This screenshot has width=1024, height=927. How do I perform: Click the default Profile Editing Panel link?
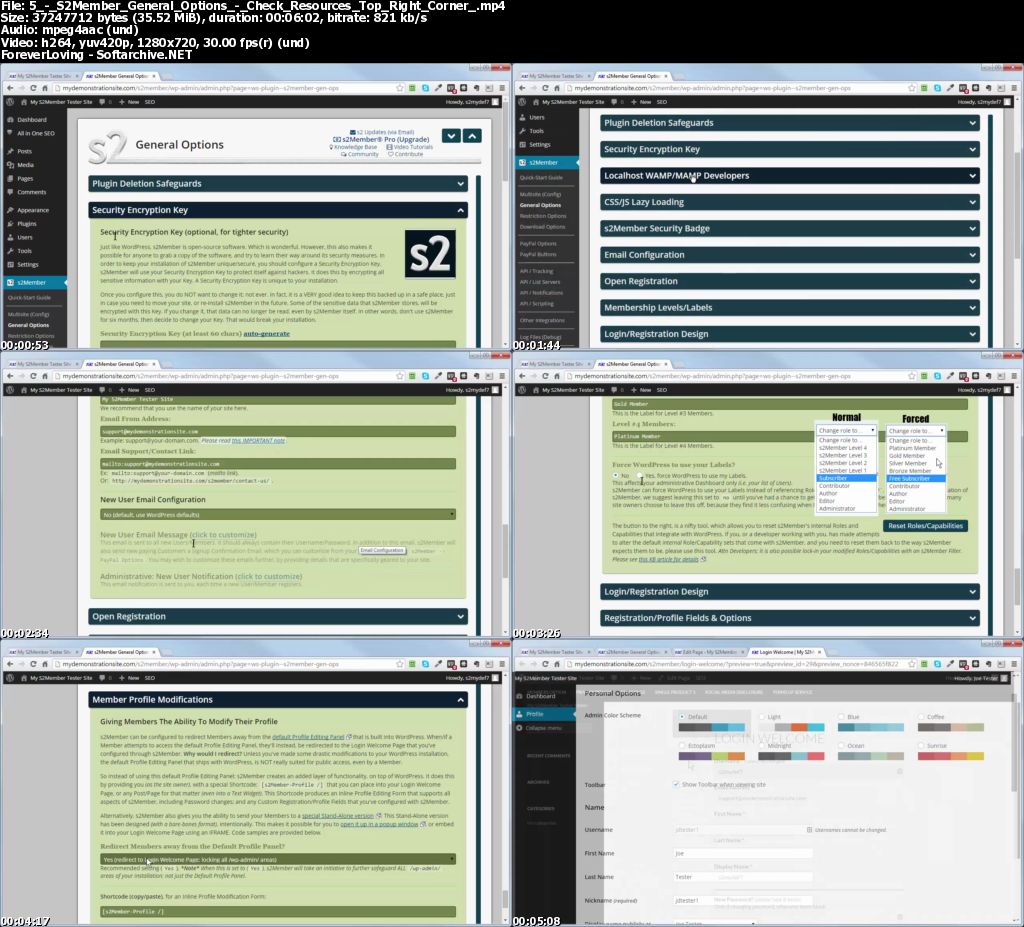(x=308, y=737)
